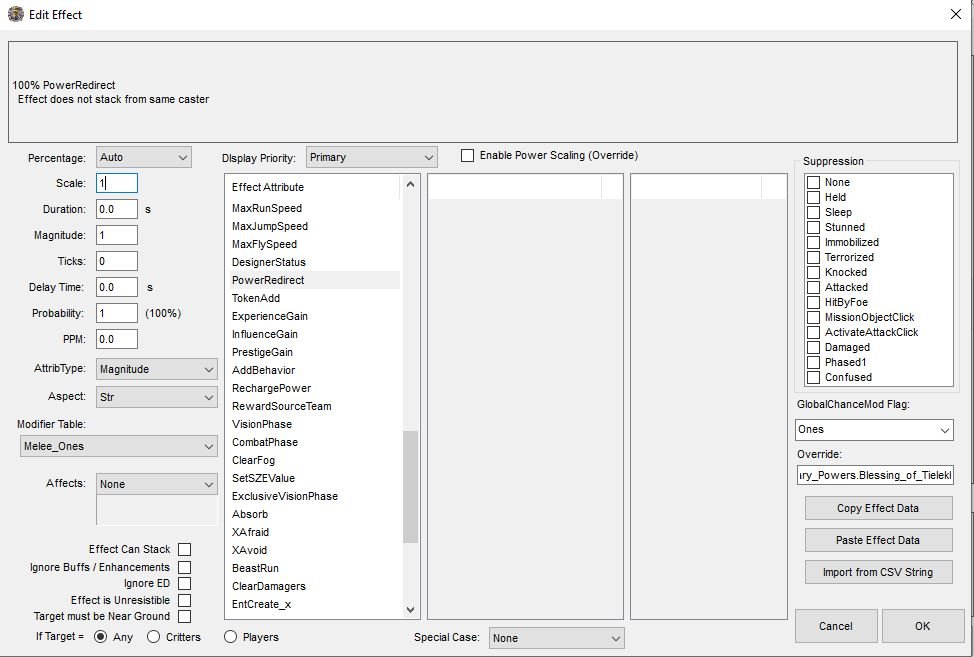Image resolution: width=974 pixels, height=657 pixels.
Task: Select the Players radio button
Action: [231, 637]
